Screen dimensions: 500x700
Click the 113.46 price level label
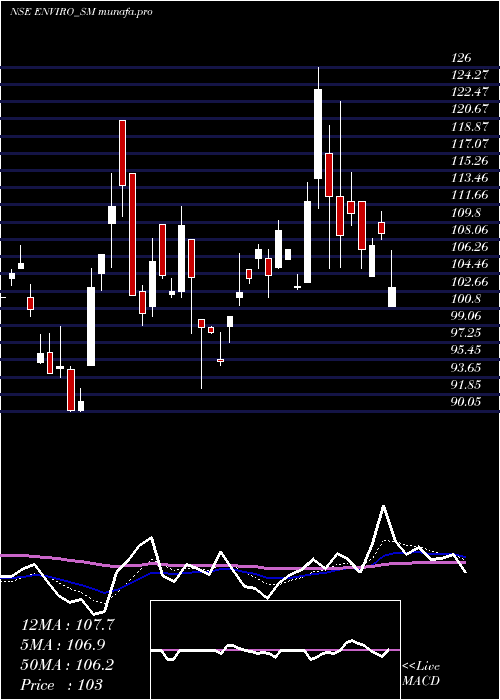click(470, 178)
